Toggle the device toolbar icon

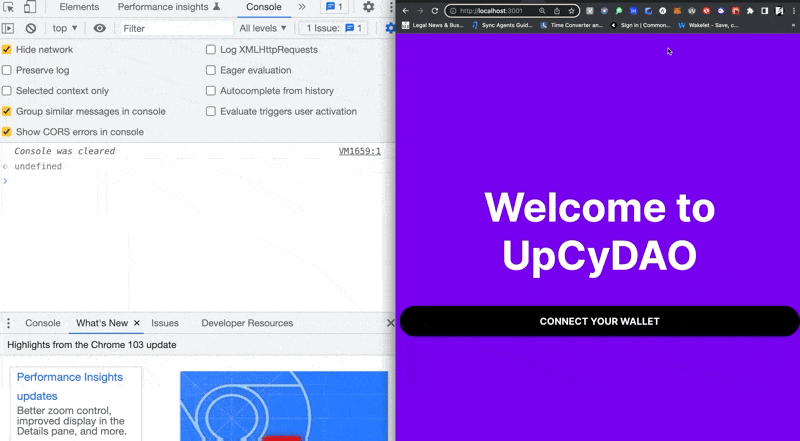[x=30, y=7]
